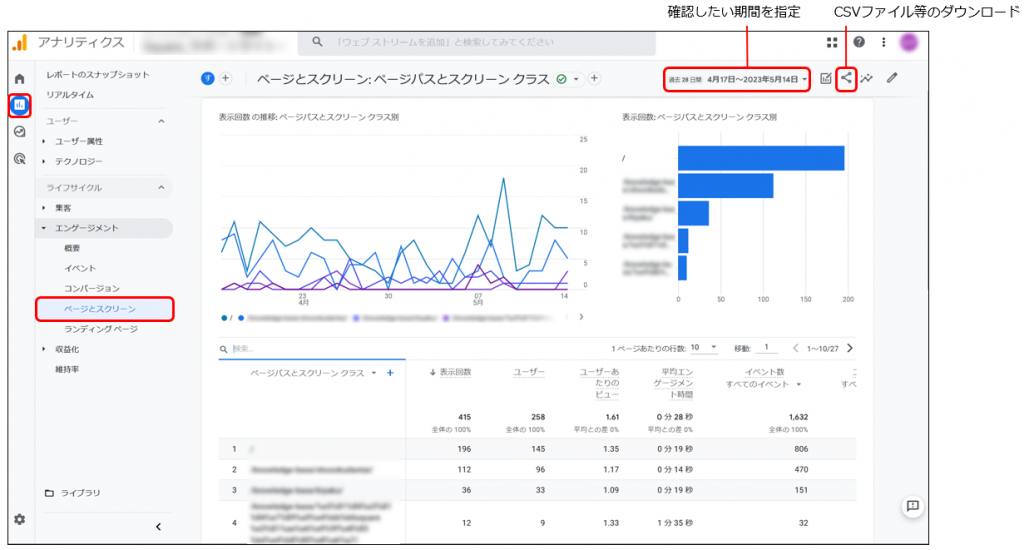The width and height of the screenshot is (1024, 550).
Task: Click the pencil edit report icon
Action: click(x=892, y=78)
